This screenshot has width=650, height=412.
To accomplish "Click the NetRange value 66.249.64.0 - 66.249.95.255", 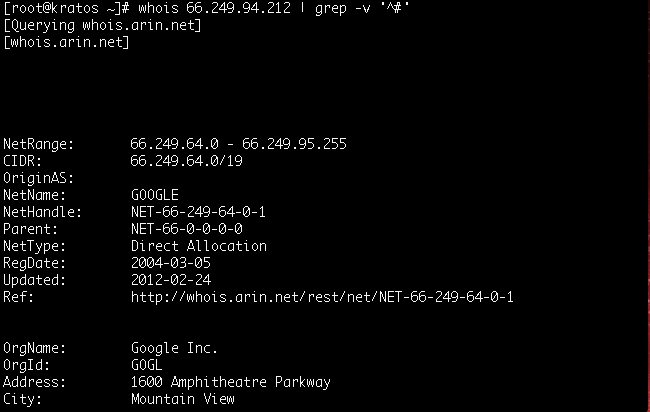I will pyautogui.click(x=238, y=144).
